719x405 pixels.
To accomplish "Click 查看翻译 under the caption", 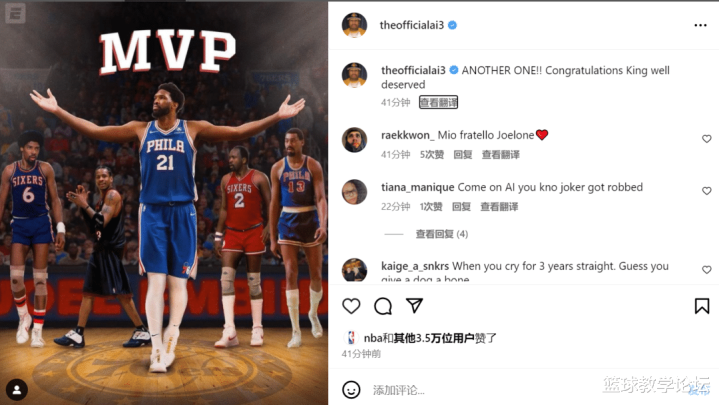I will tap(438, 102).
